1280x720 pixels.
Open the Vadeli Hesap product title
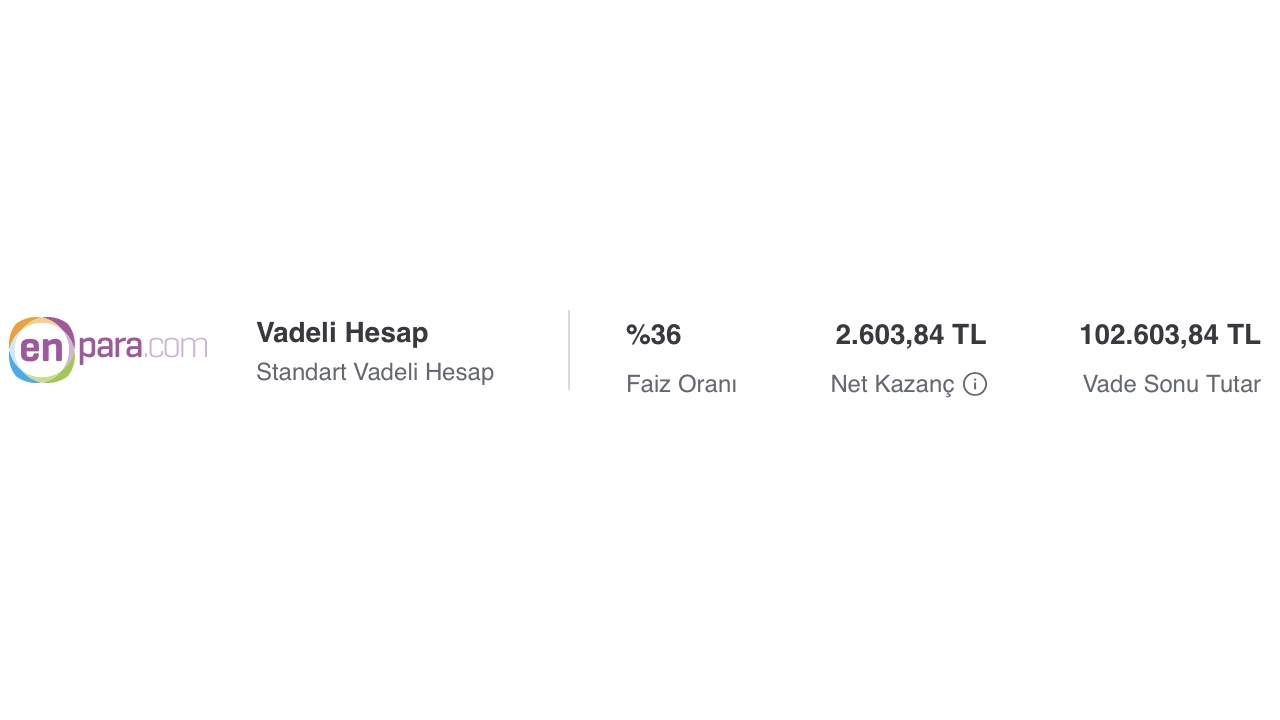pyautogui.click(x=342, y=333)
